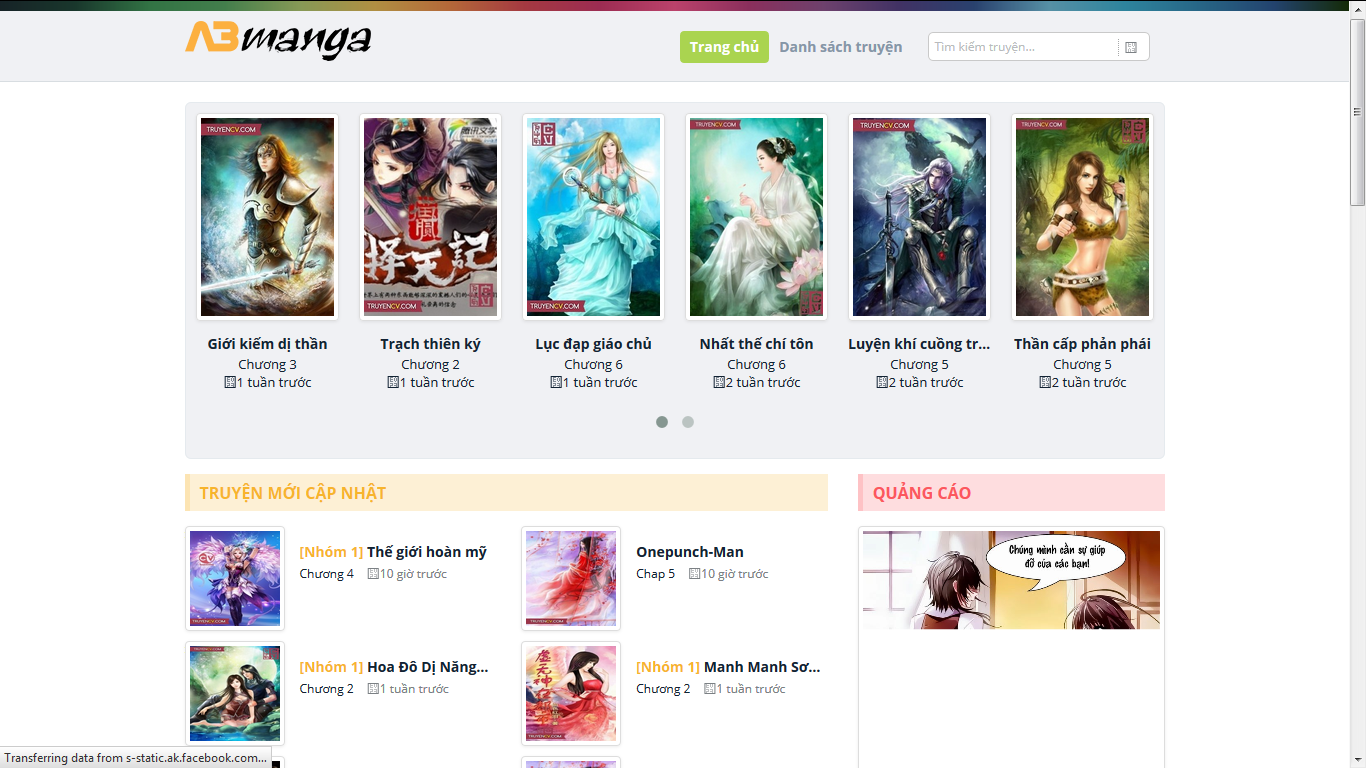The height and width of the screenshot is (768, 1366).
Task: Select the first carousel pagination dot
Action: [662, 422]
